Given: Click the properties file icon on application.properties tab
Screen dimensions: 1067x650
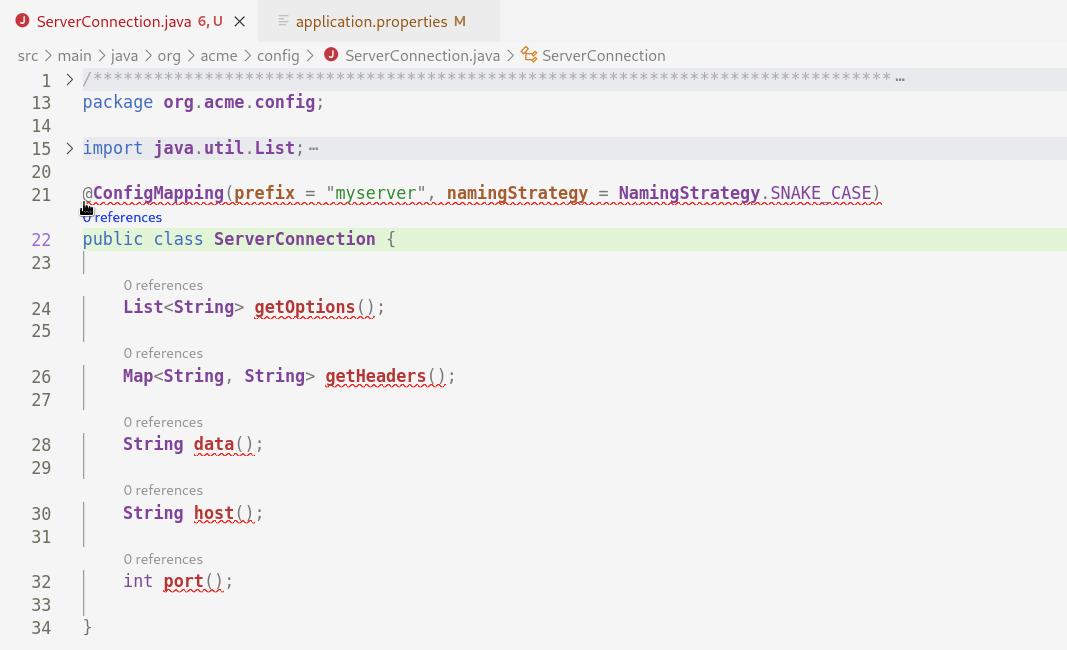Looking at the screenshot, I should pos(286,20).
